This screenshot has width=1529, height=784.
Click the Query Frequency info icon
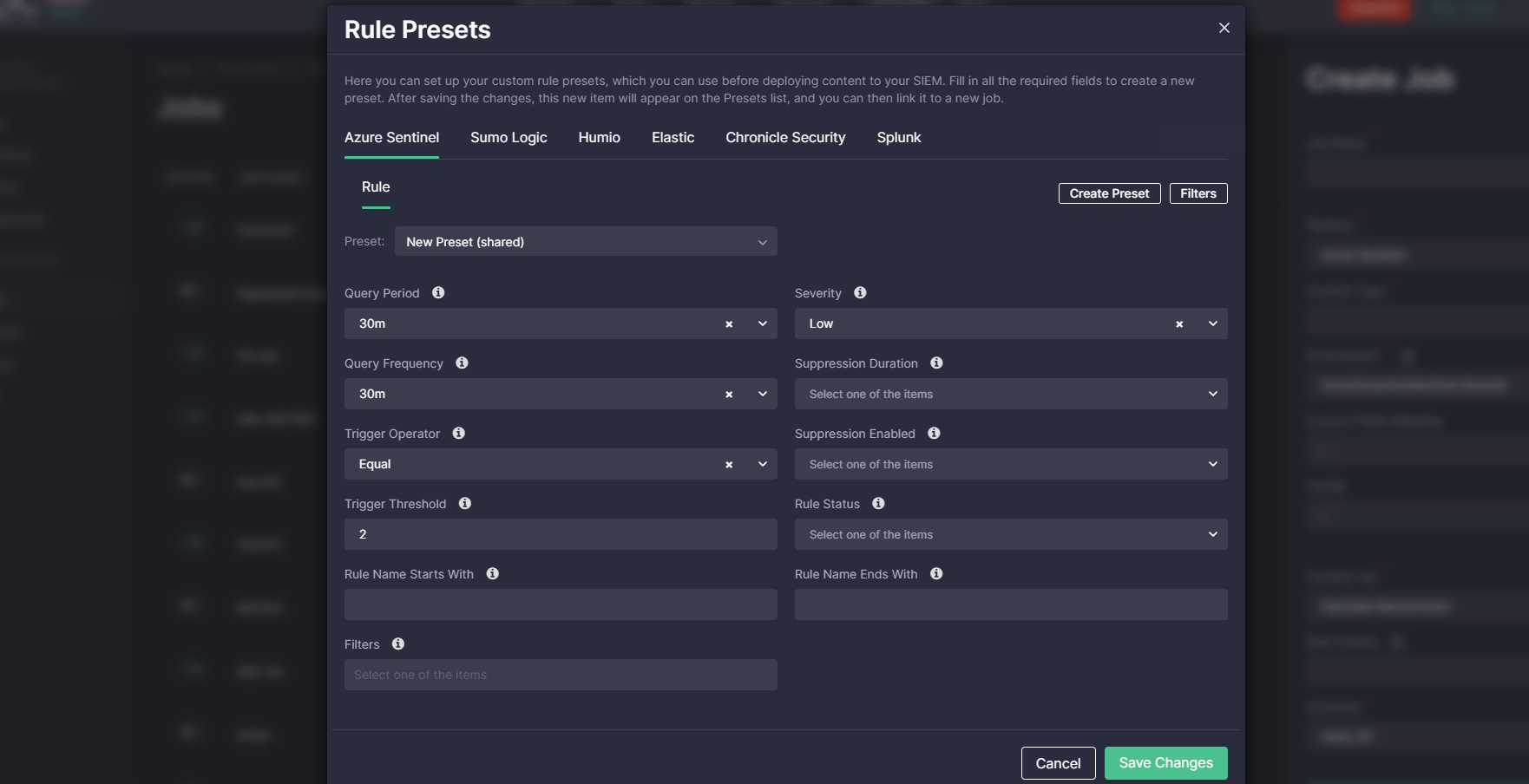[462, 363]
